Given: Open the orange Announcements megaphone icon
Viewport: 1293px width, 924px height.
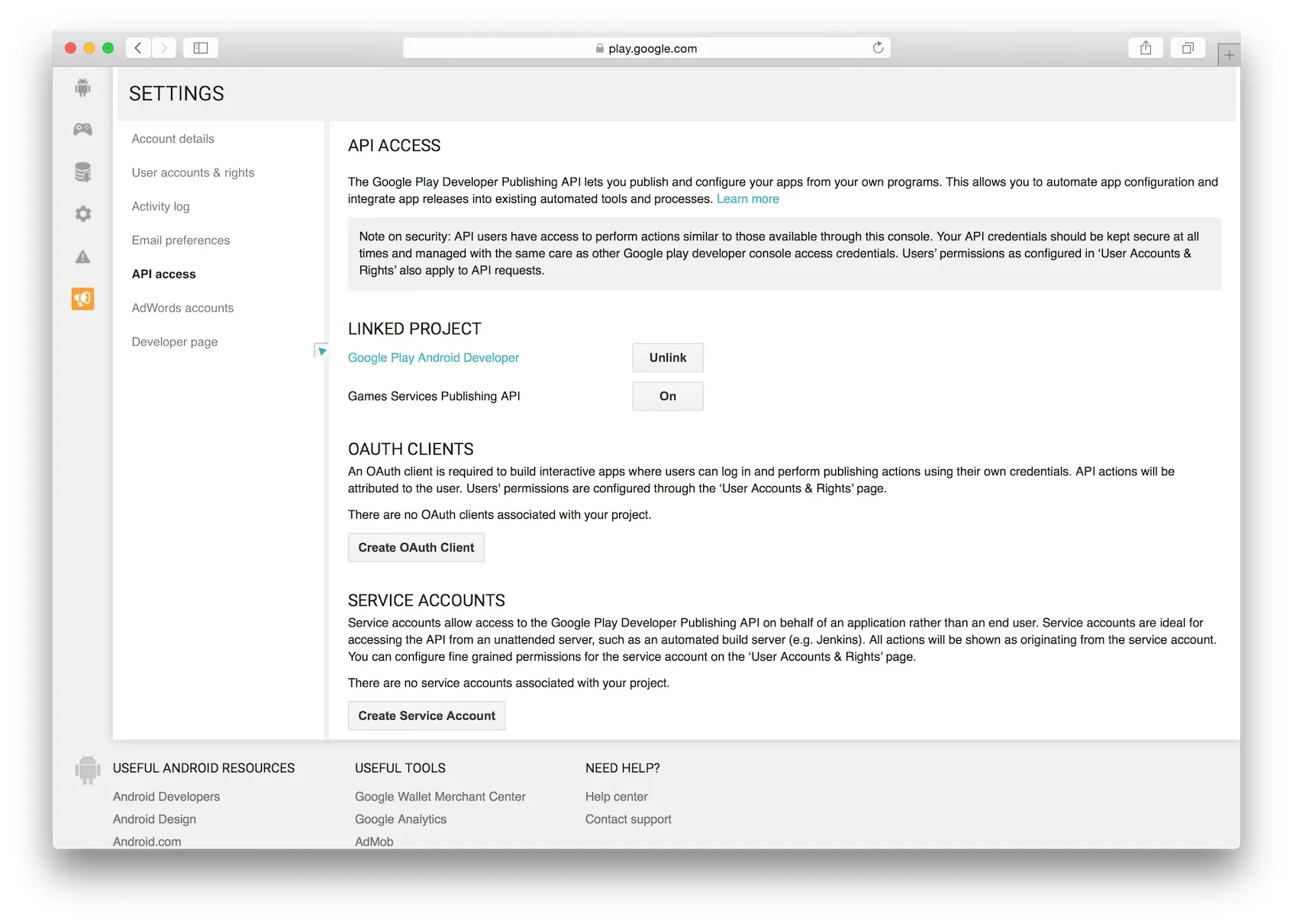Looking at the screenshot, I should click(82, 298).
